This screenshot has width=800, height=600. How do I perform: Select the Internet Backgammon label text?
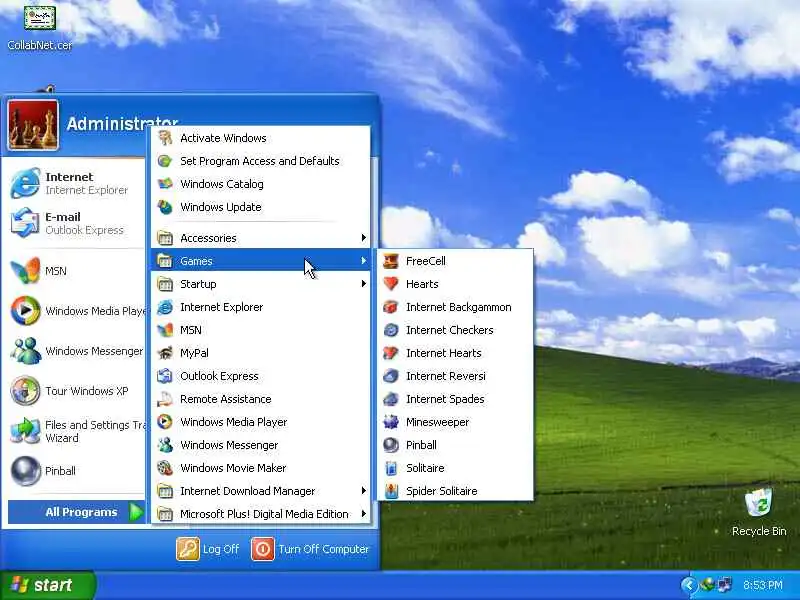point(459,307)
